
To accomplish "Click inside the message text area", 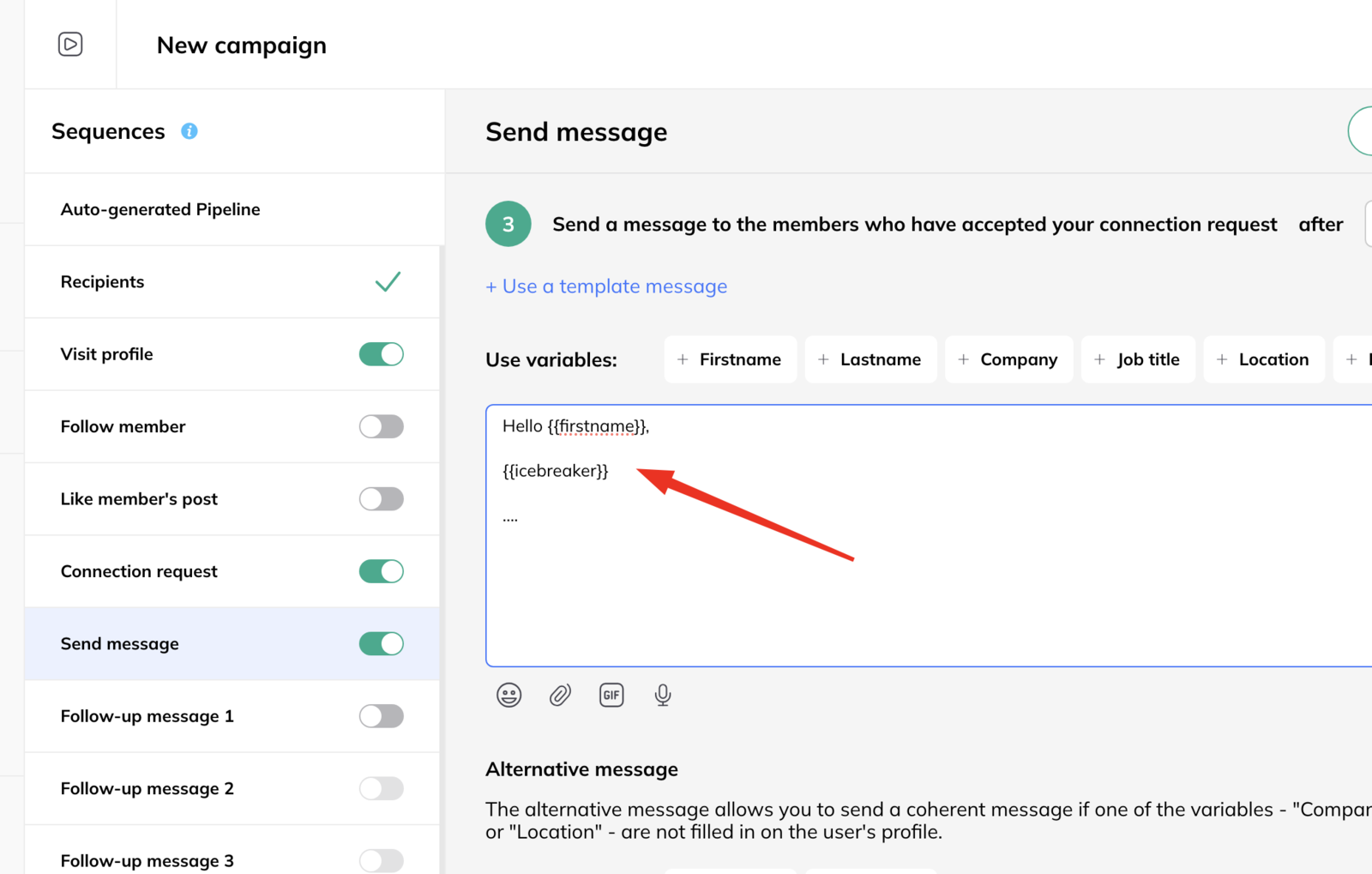I will pos(929,535).
